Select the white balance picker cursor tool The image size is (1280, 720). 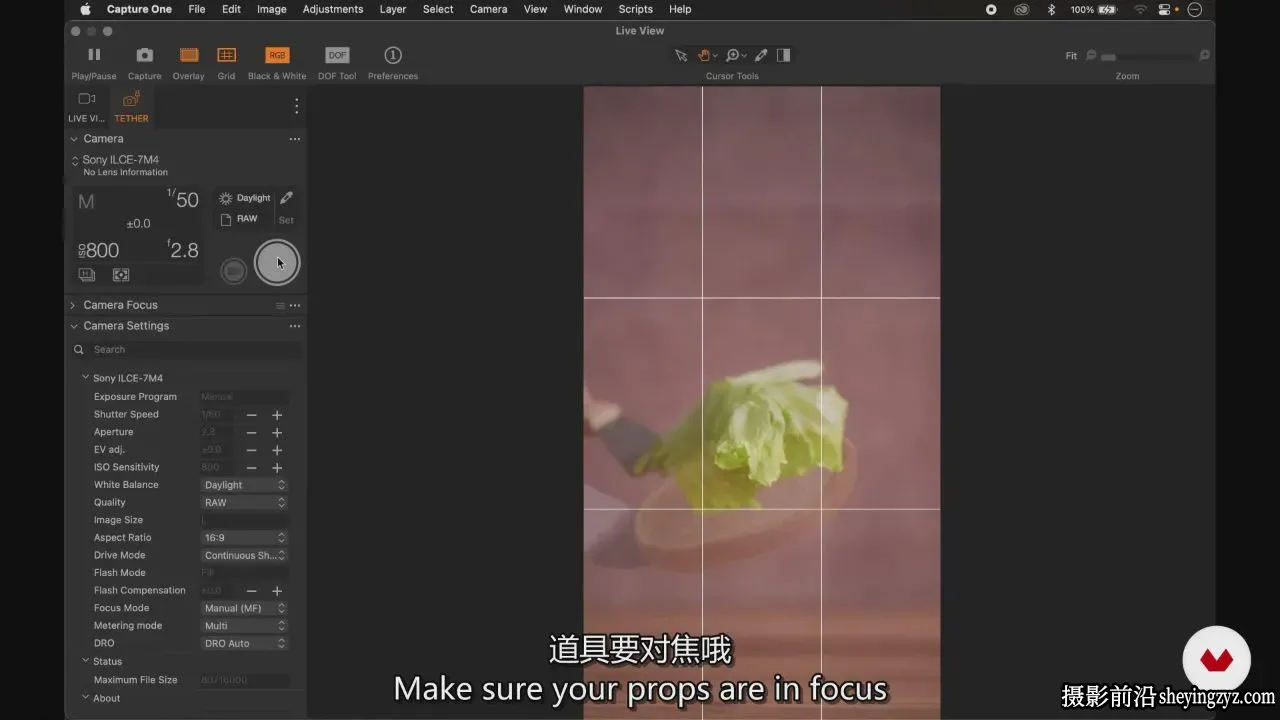tap(761, 56)
